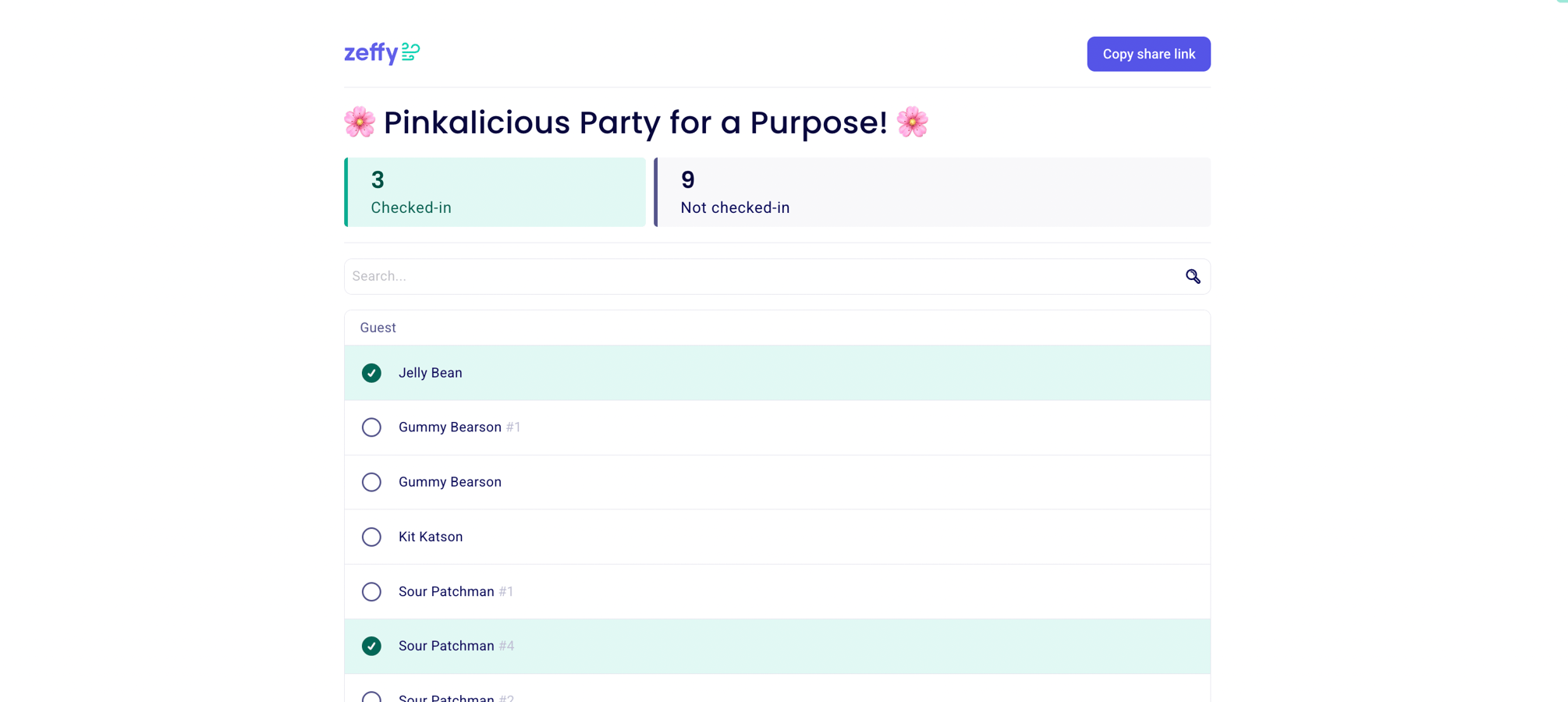Mark Kit Katson as checked-in
1568x702 pixels.
pos(371,537)
